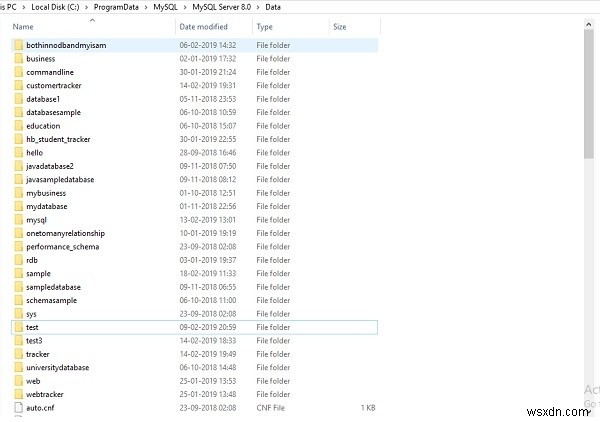This screenshot has width=600, height=422.
Task: Expand breadcrumb chevron after ProgramData
Action: (146, 7)
